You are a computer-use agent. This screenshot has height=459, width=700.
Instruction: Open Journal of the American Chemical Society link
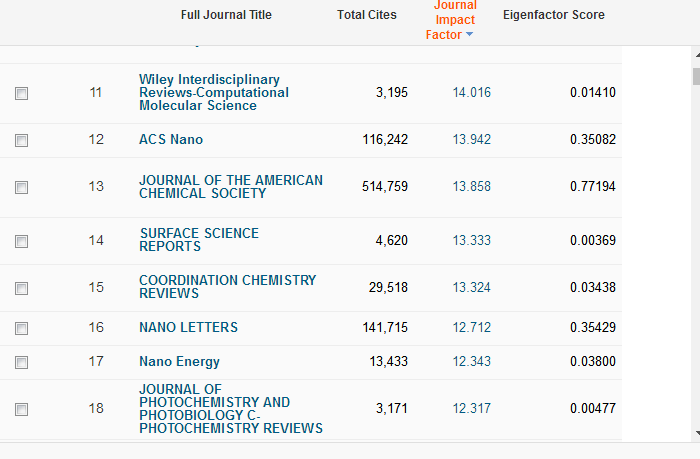[231, 187]
